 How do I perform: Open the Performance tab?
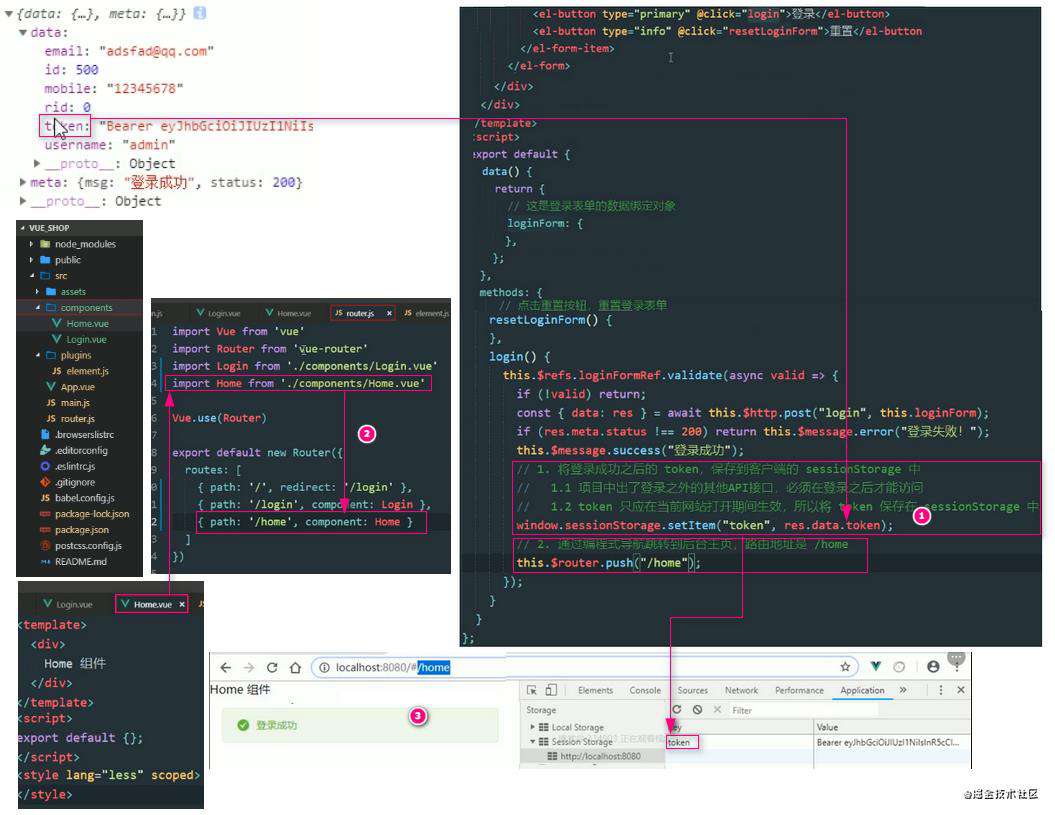tap(799, 690)
